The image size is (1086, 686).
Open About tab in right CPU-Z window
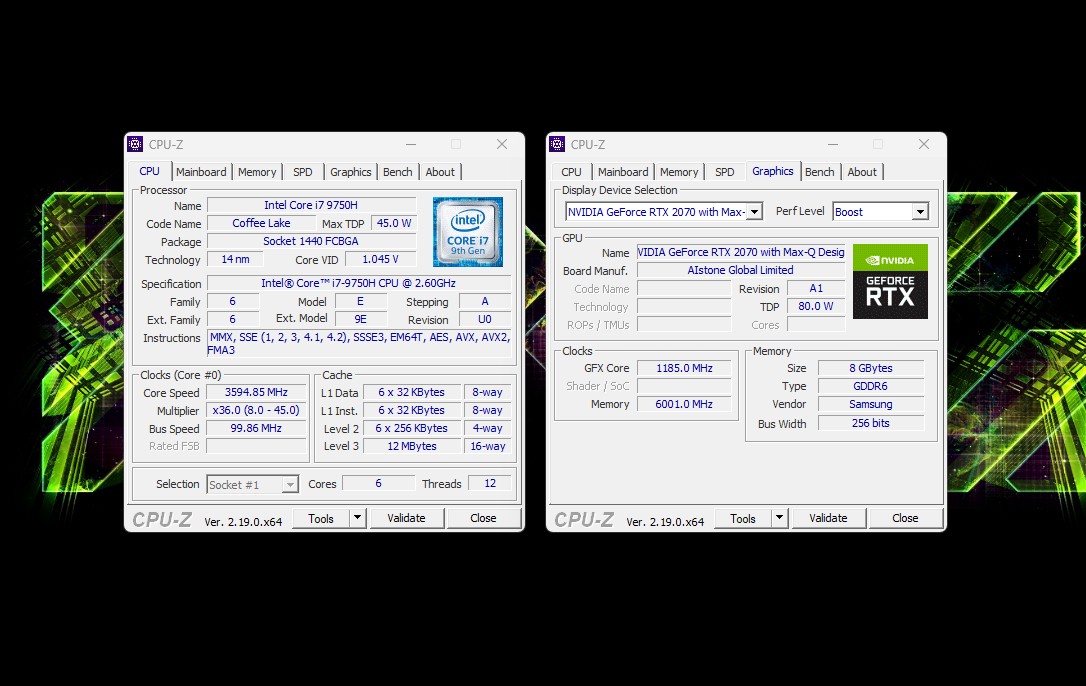(862, 172)
